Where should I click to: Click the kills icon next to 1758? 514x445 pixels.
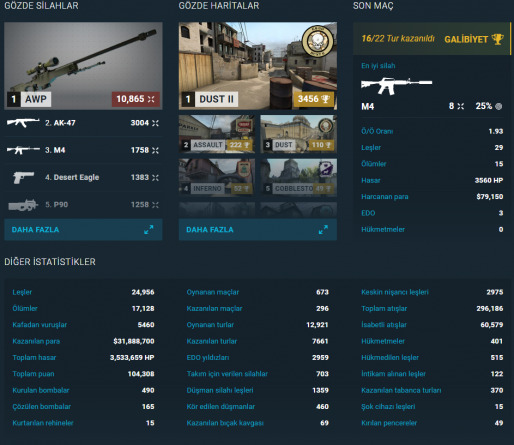[x=155, y=150]
